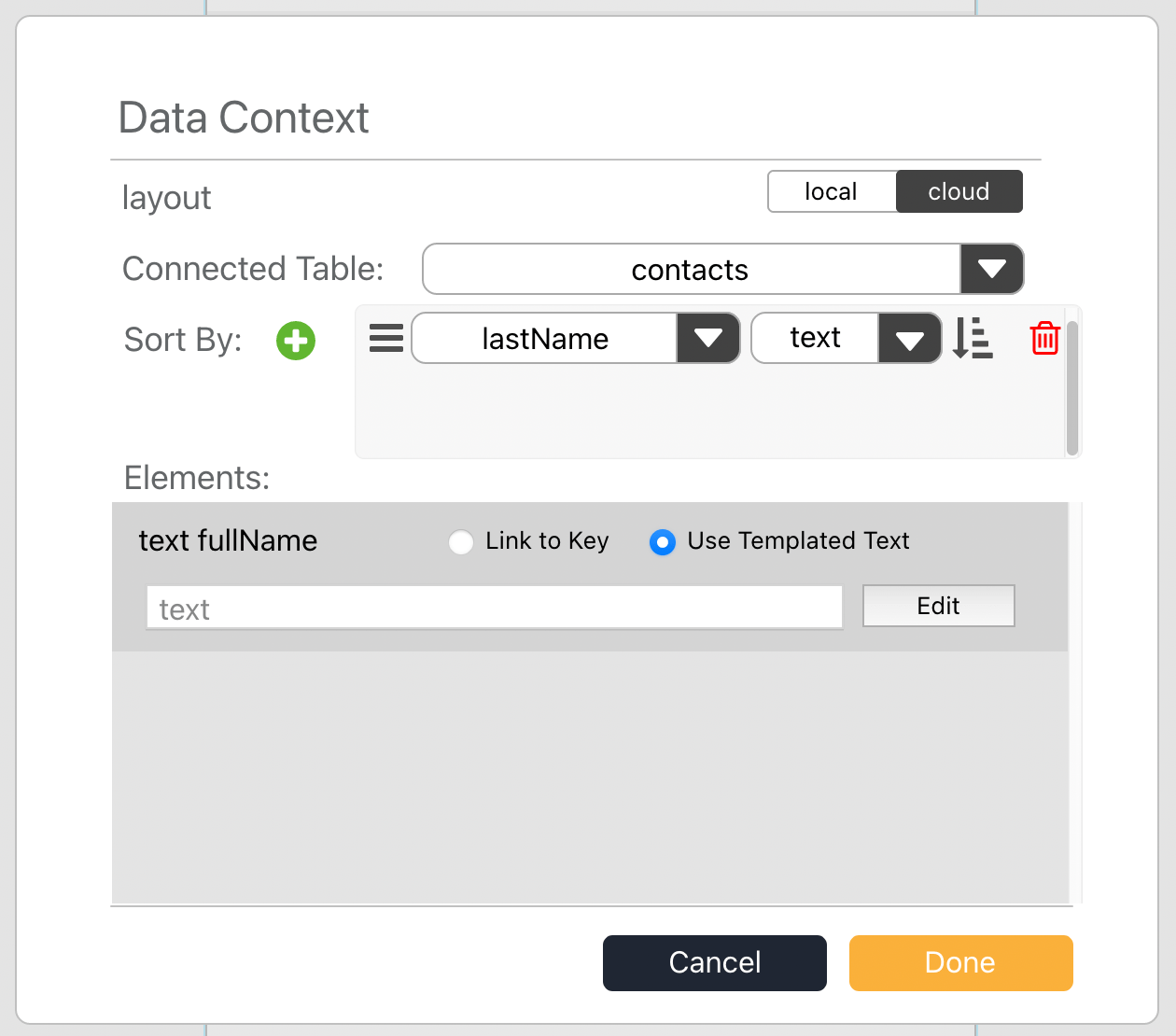Toggle sort direction icon for lastName
1176x1036 pixels.
973,338
